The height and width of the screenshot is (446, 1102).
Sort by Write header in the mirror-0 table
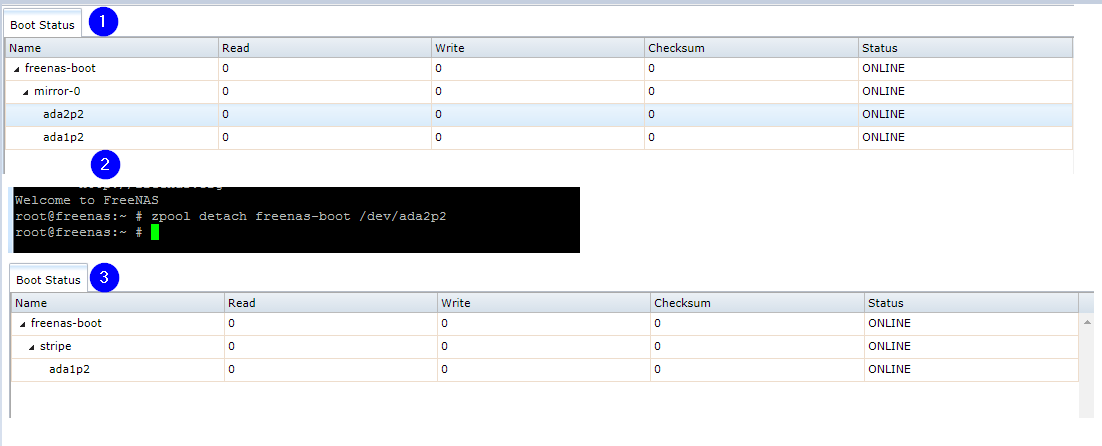pyautogui.click(x=538, y=48)
